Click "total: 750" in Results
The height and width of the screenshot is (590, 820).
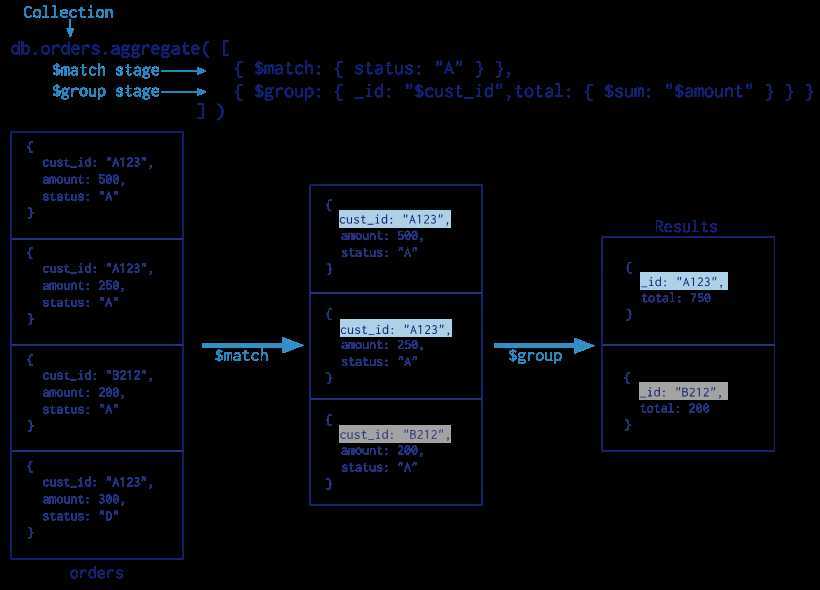676,298
